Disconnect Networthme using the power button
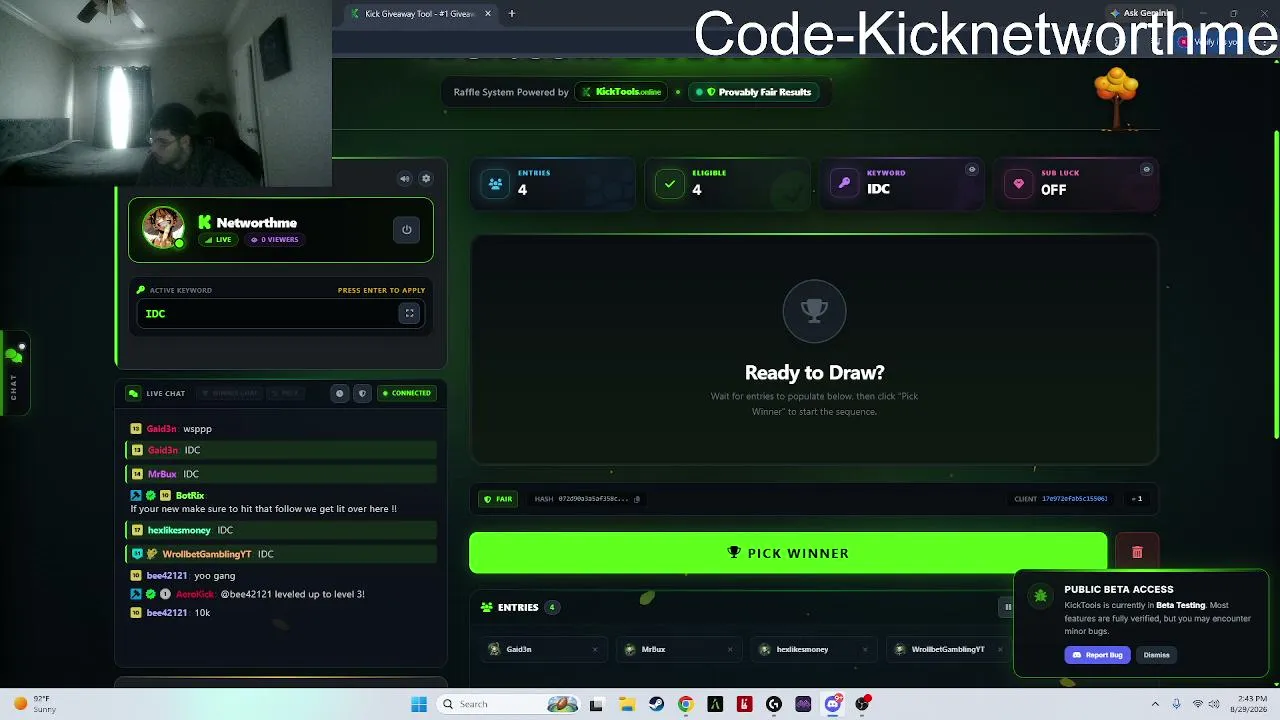The image size is (1280, 720). coord(407,230)
